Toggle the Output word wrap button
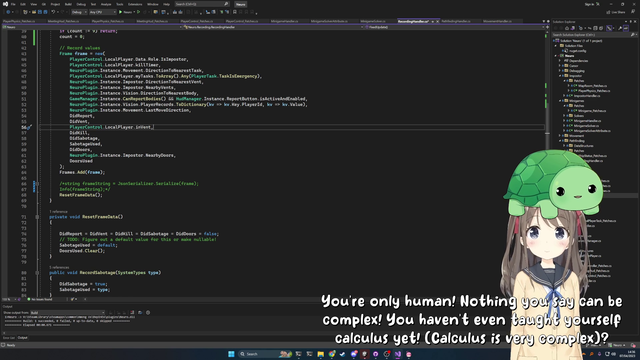Image resolution: width=640 pixels, height=360 pixels. click(x=140, y=313)
